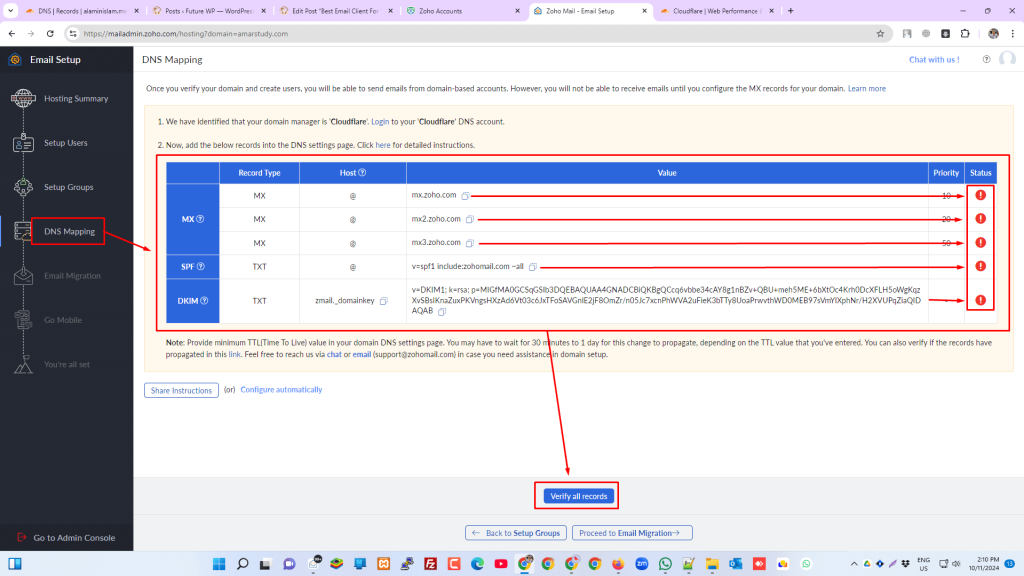Open the browser Extensions puzzle icon
1024x576 pixels.
click(965, 33)
